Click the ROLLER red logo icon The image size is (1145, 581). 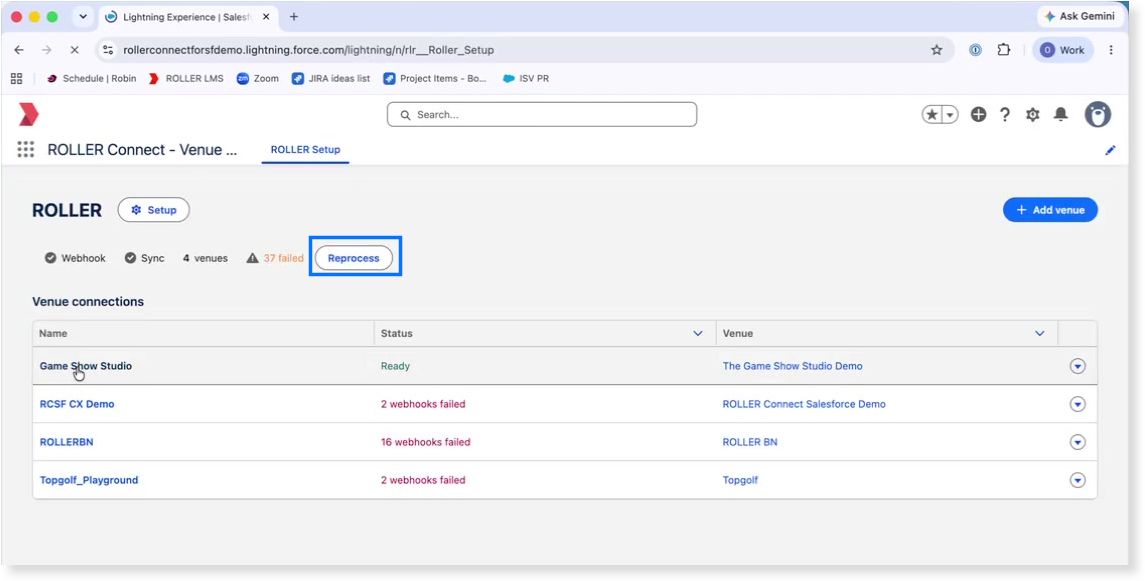28,115
